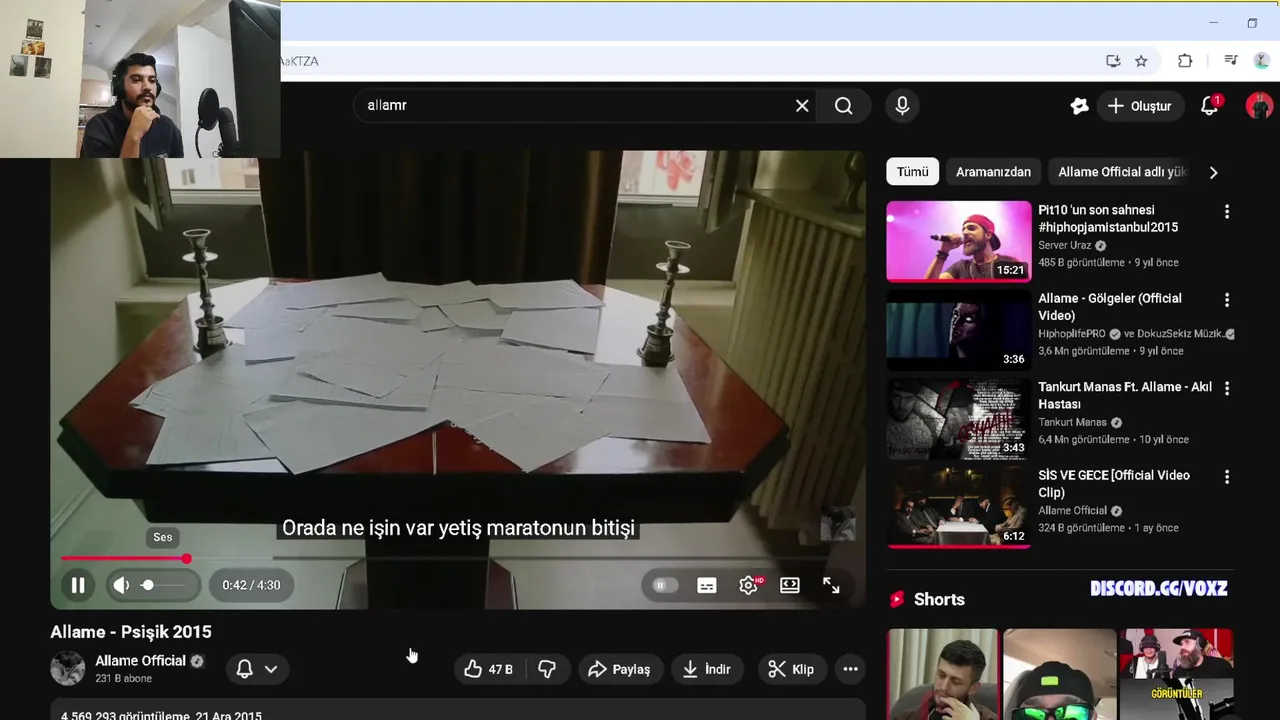This screenshot has height=720, width=1280.
Task: Show more filter chips with right chevron
Action: [x=1213, y=172]
